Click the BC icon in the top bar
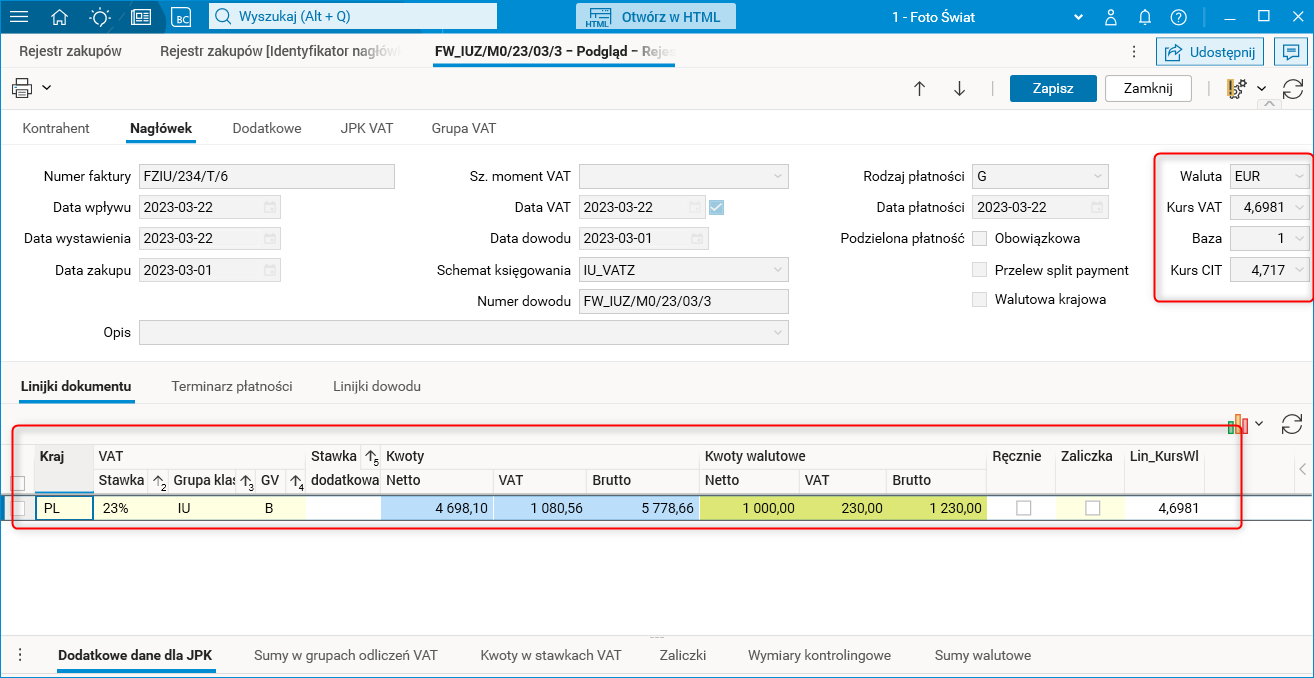The image size is (1314, 678). (x=181, y=17)
